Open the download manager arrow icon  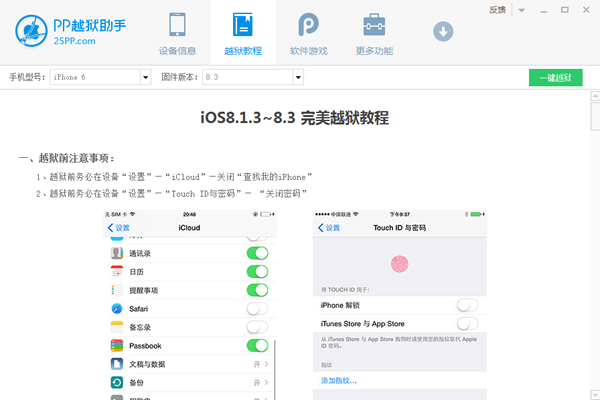click(443, 31)
